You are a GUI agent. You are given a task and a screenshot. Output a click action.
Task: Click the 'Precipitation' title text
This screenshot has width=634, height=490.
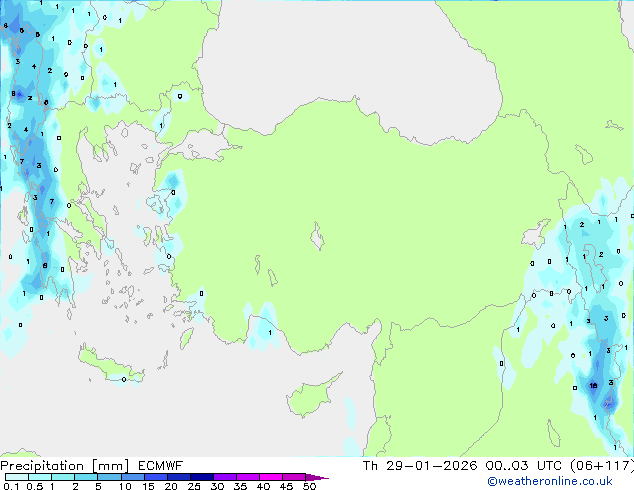pyautogui.click(x=42, y=466)
